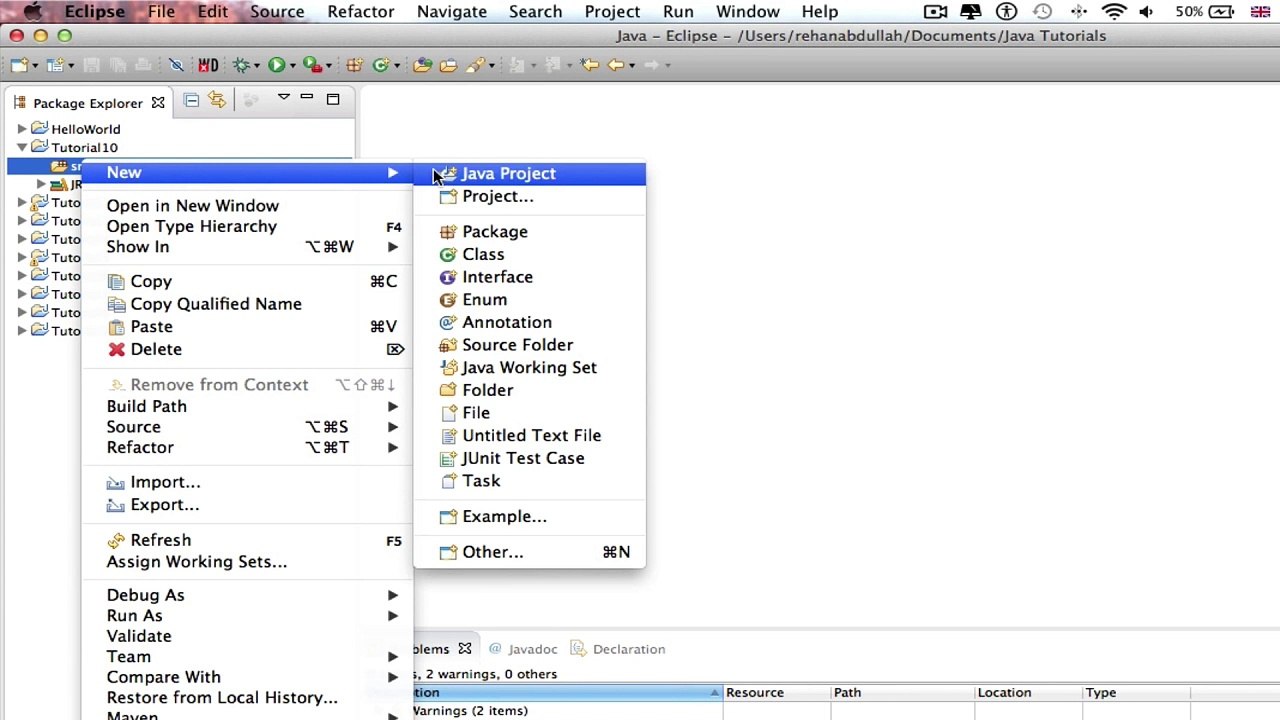The width and height of the screenshot is (1280, 720).
Task: Select Refresh in the context menu
Action: click(160, 540)
